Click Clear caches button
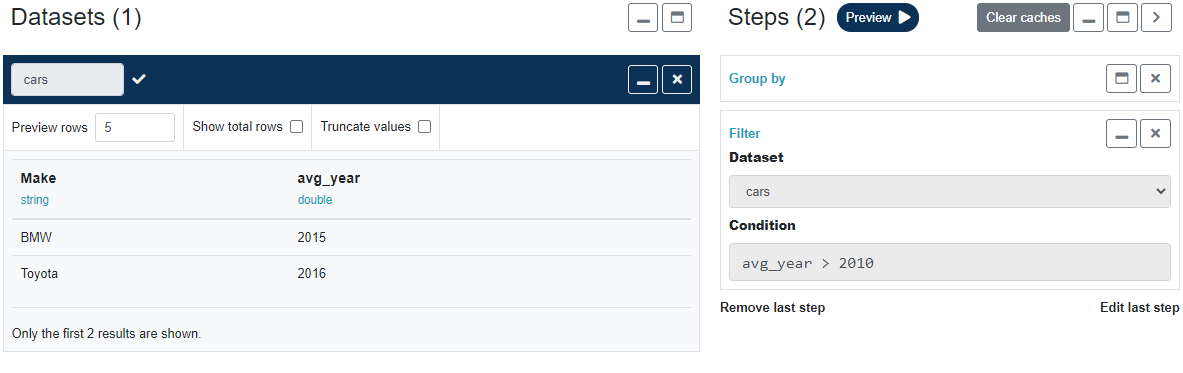The height and width of the screenshot is (373, 1183). (x=1023, y=17)
